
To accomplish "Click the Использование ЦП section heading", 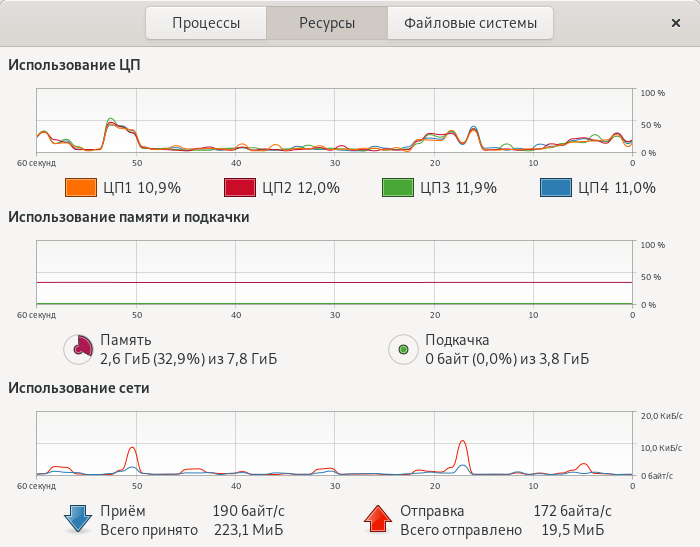I will pos(75,66).
